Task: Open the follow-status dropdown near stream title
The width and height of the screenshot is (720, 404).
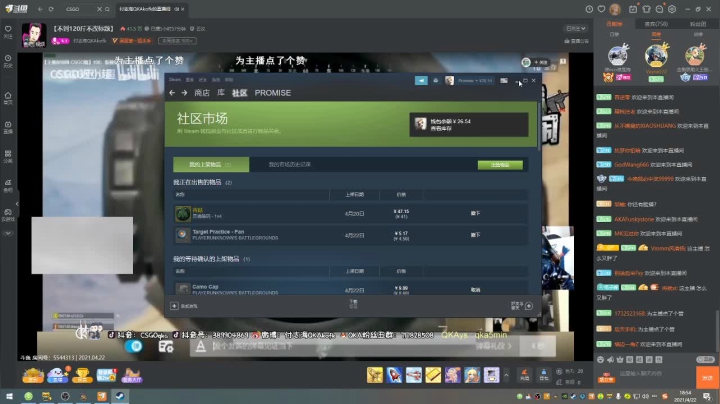Action: pyautogui.click(x=576, y=28)
